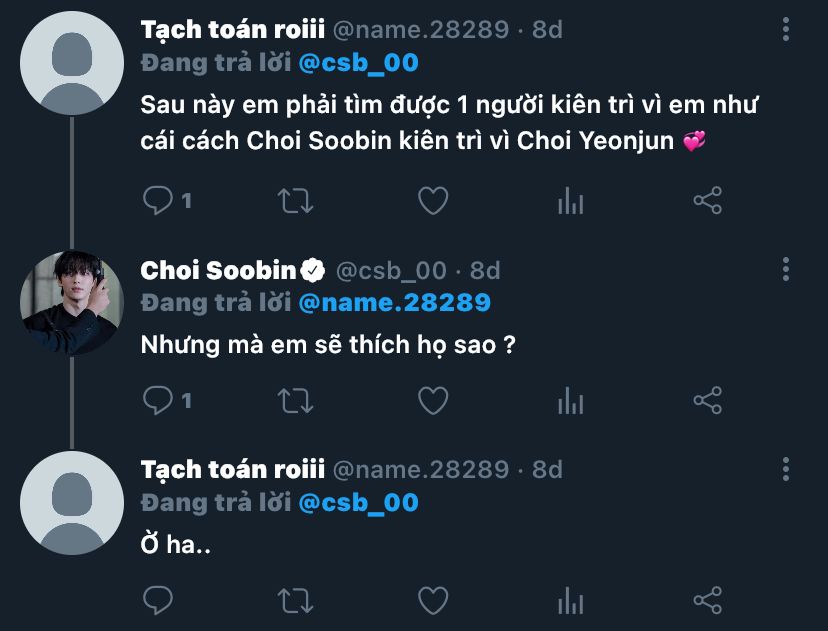Open @name.28289 mention in Soobin's reply
Image resolution: width=828 pixels, height=631 pixels.
pyautogui.click(x=395, y=301)
